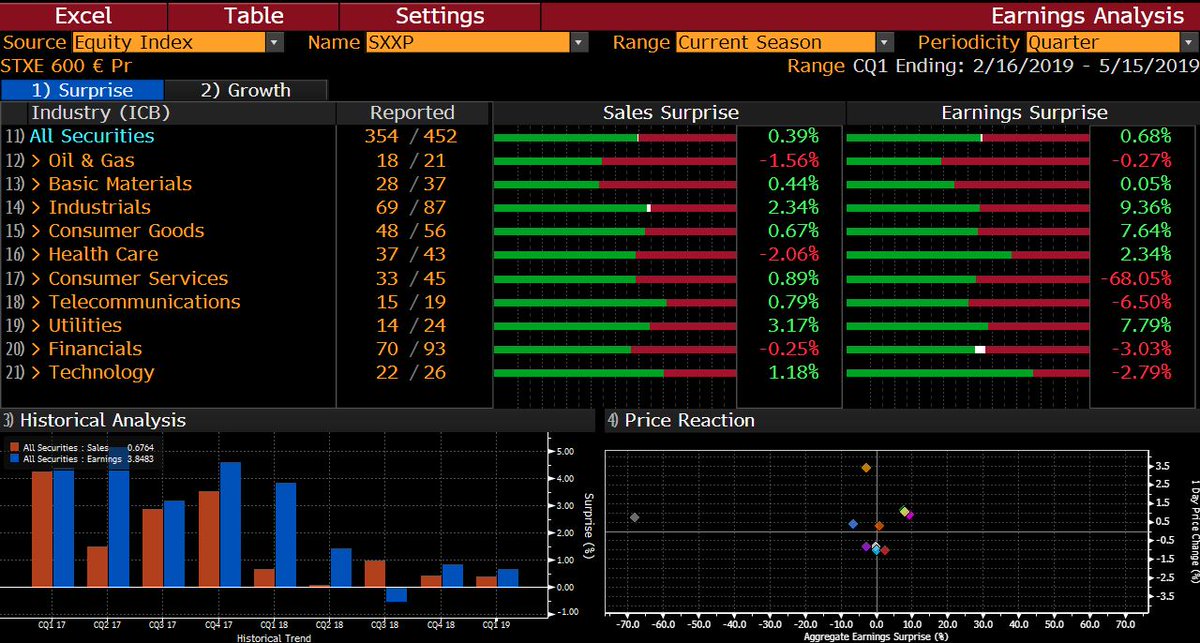Click the All Securities sales surprise bar

pyautogui.click(x=613, y=137)
